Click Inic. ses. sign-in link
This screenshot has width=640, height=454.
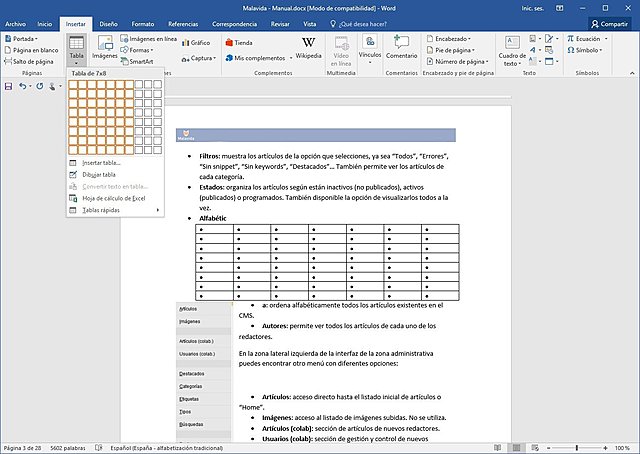(533, 8)
